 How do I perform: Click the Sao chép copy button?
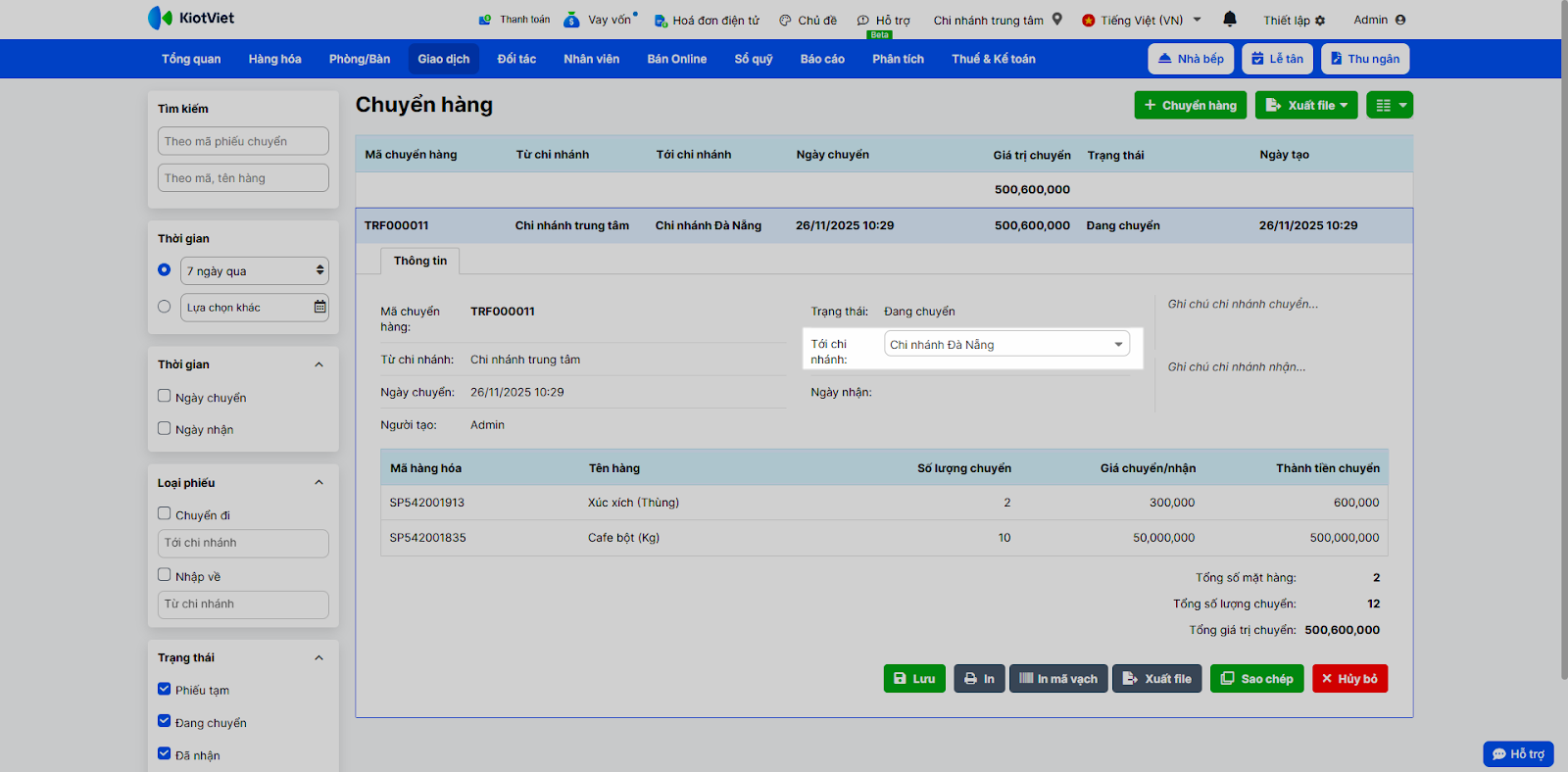coord(1257,678)
